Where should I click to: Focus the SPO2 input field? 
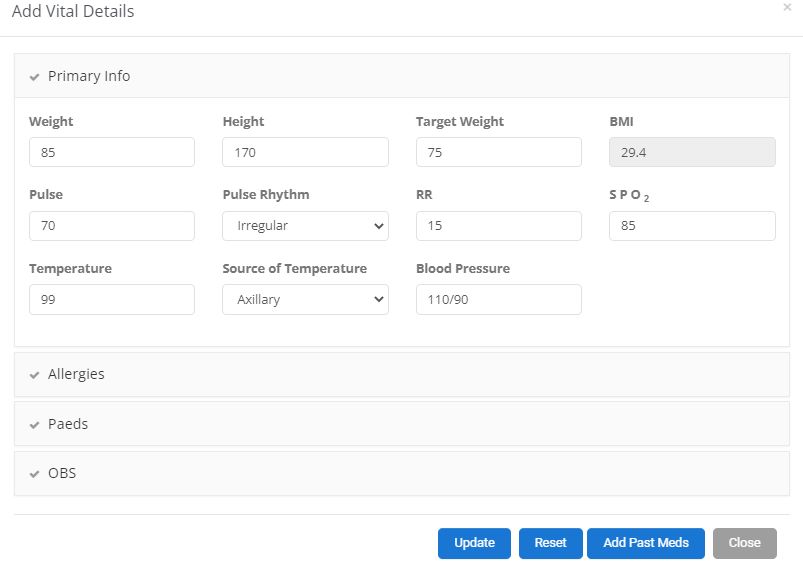point(692,226)
